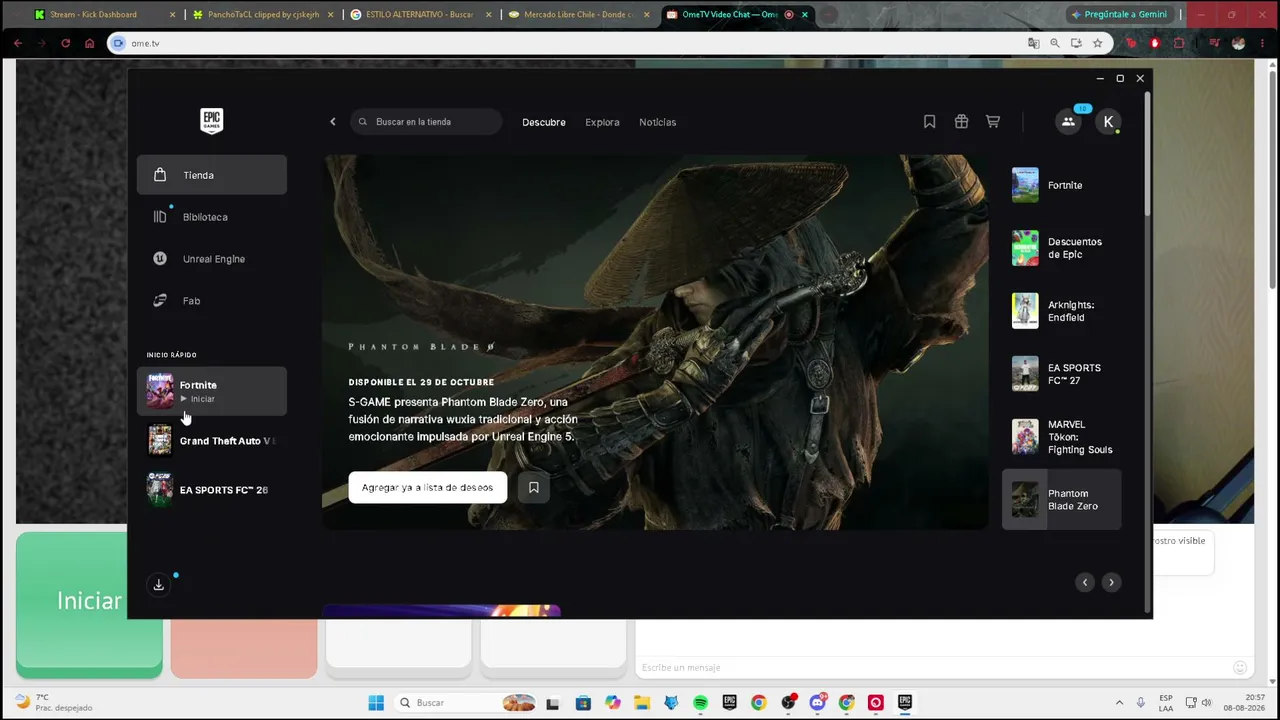Select Phantom Blade Zero in the featured list
This screenshot has height=720, width=1280.
1062,500
